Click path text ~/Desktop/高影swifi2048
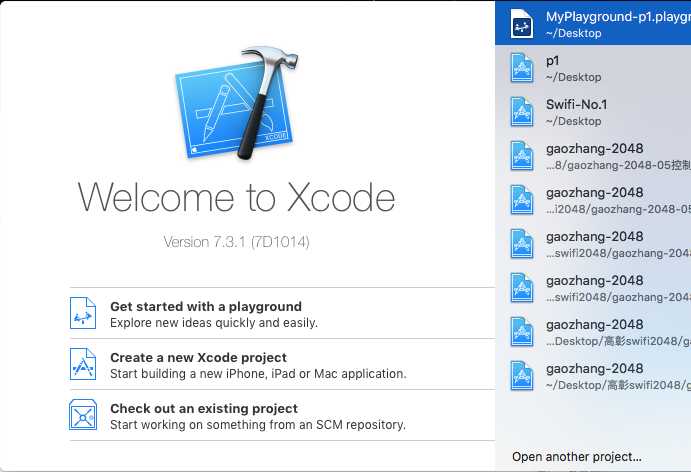691x472 pixels. [x=618, y=386]
